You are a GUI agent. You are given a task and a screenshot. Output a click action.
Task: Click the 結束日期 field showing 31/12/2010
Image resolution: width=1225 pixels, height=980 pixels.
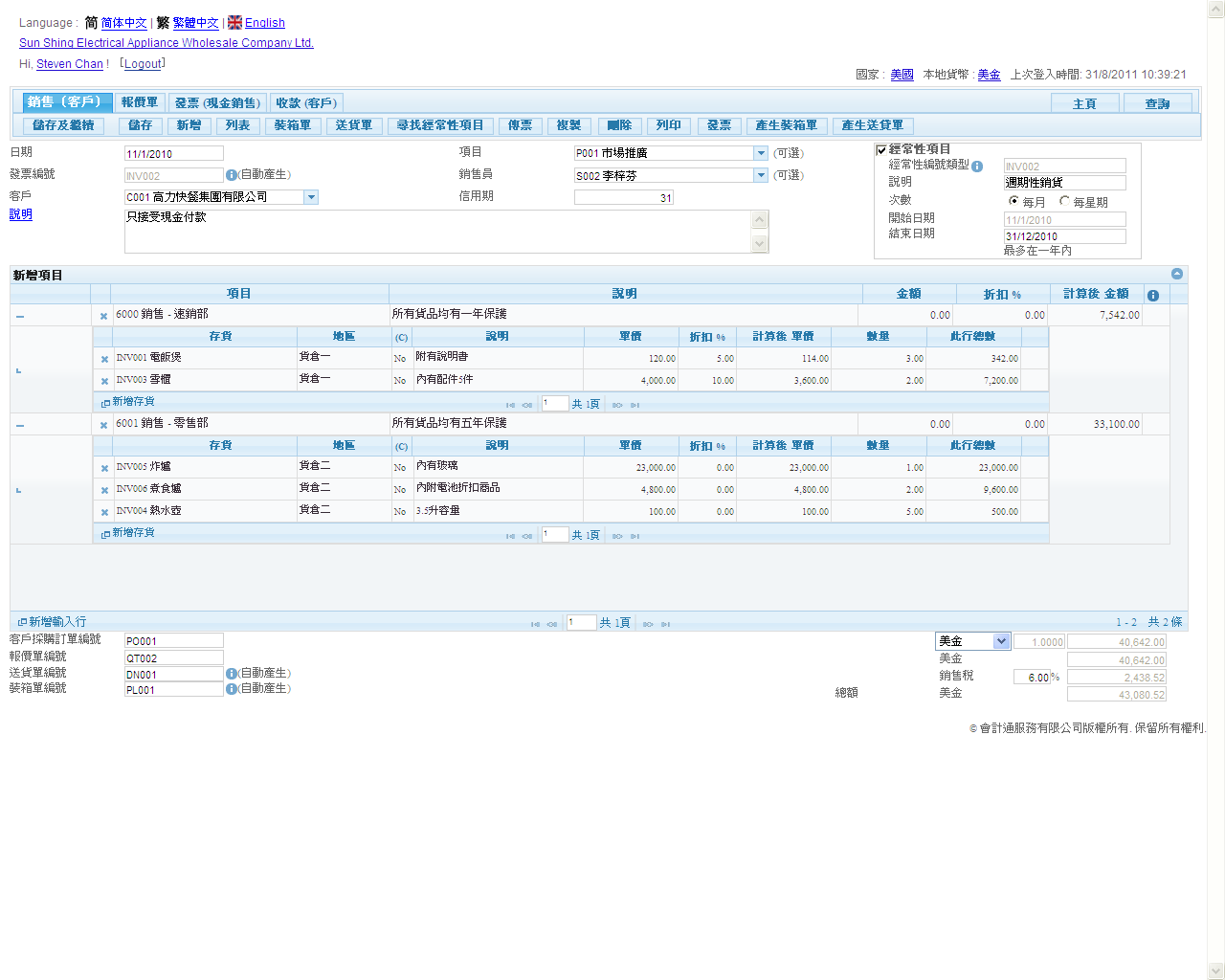click(1064, 236)
